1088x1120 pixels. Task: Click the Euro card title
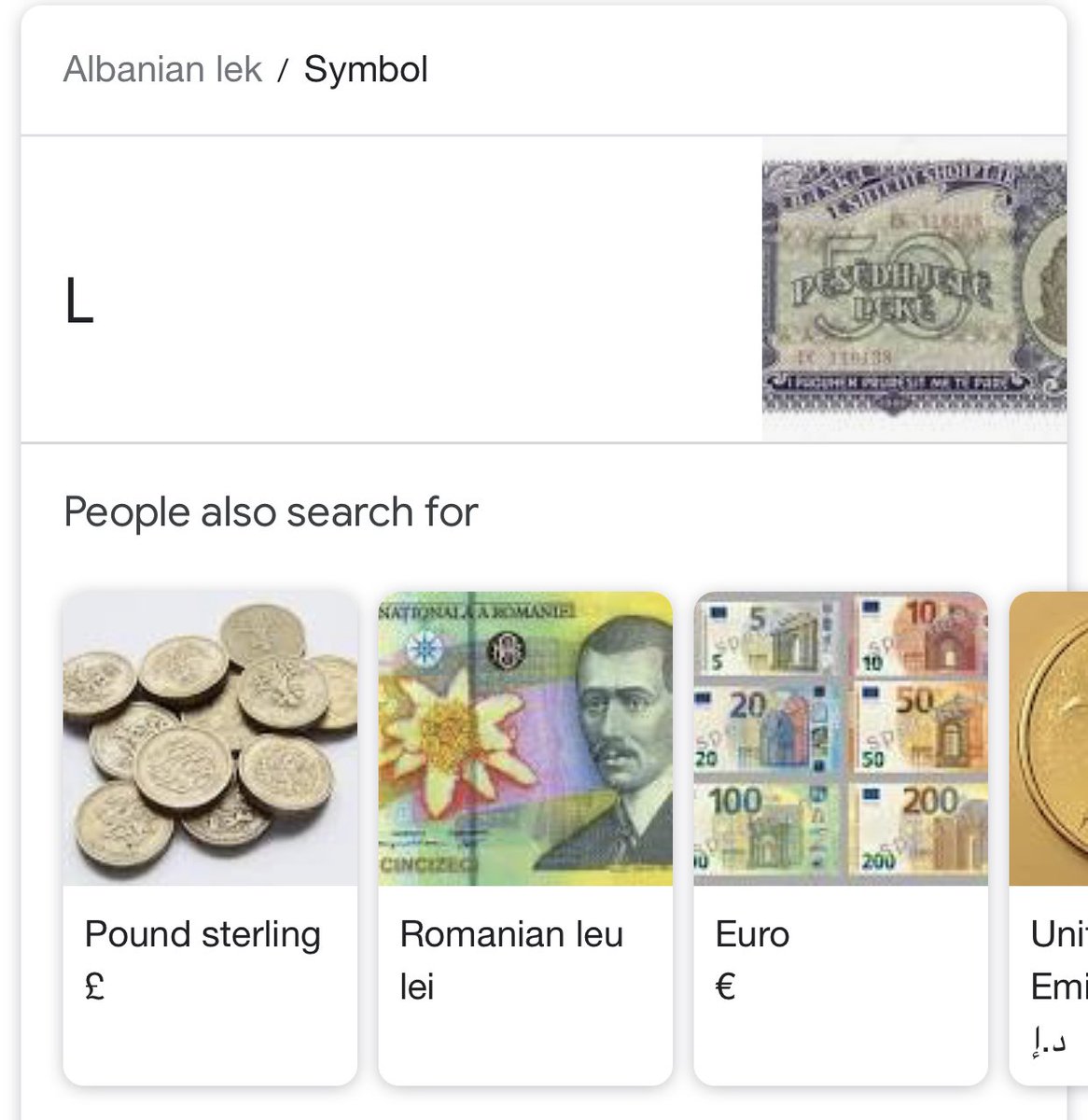(x=752, y=934)
